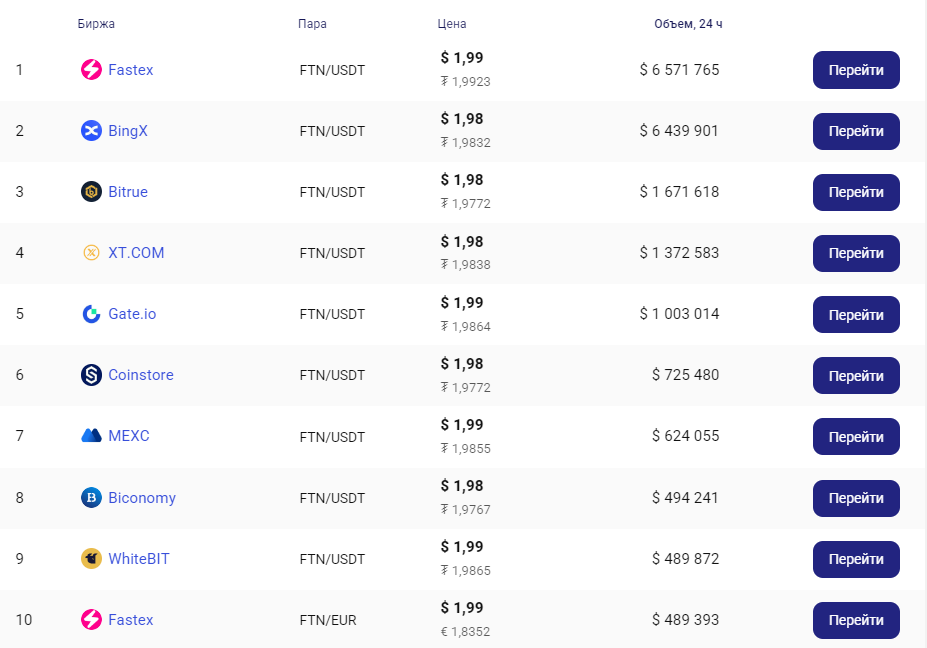Click the Biconomy B logo icon
The width and height of the screenshot is (927, 648).
[91, 498]
